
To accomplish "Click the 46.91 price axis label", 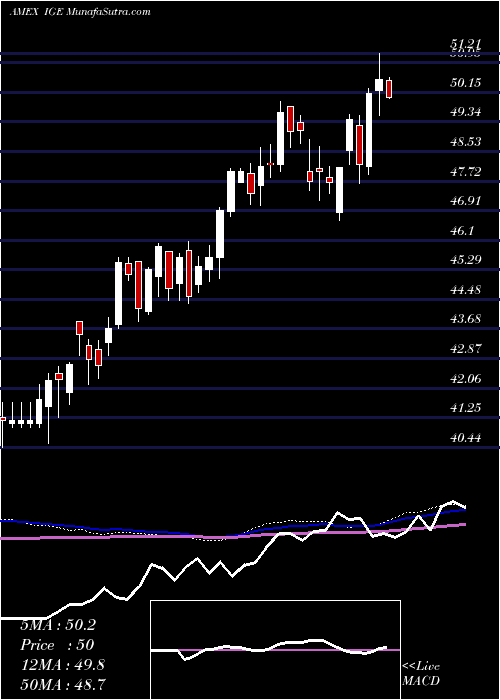I will pyautogui.click(x=466, y=200).
